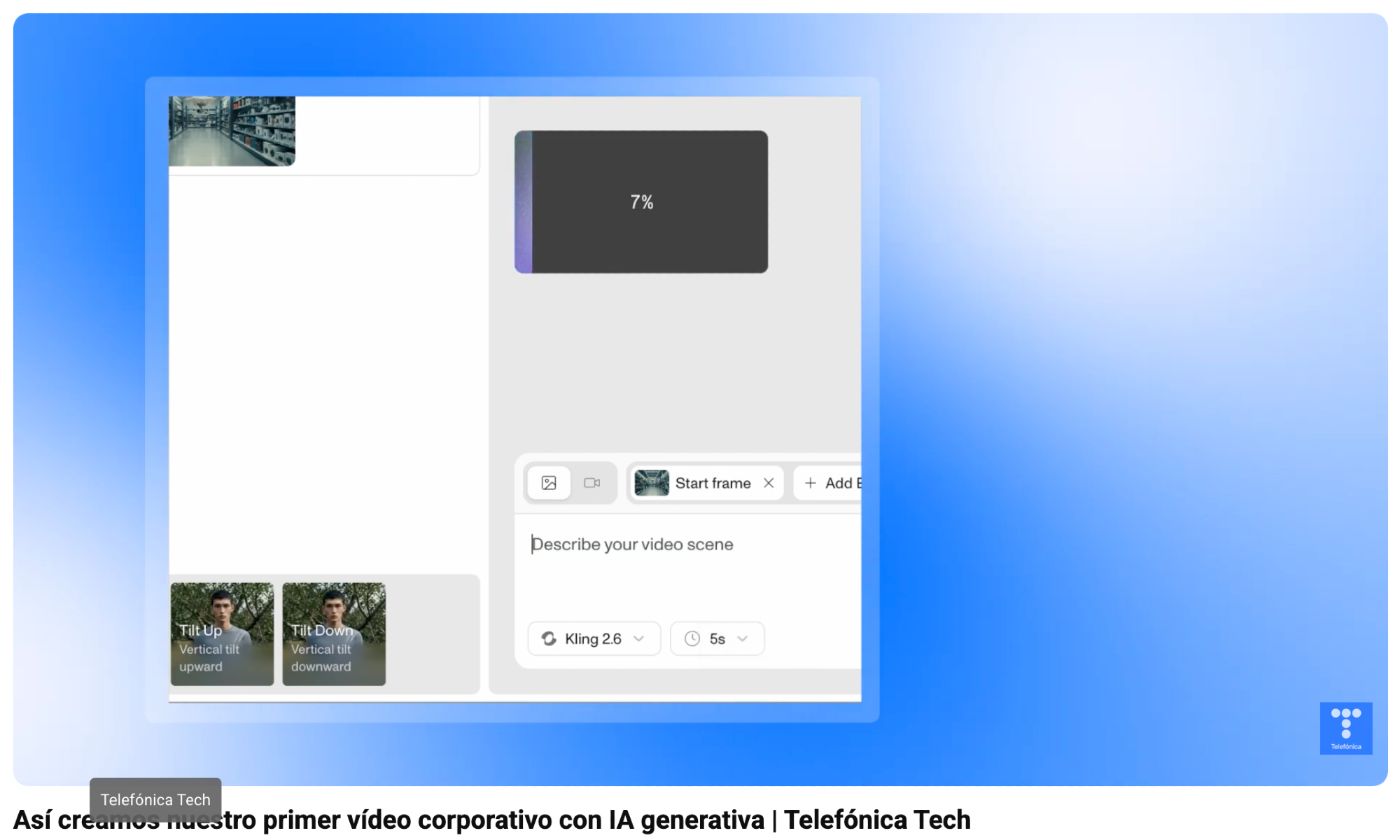Select the Tilt Up camera preset
1400x840 pixels.
click(222, 634)
